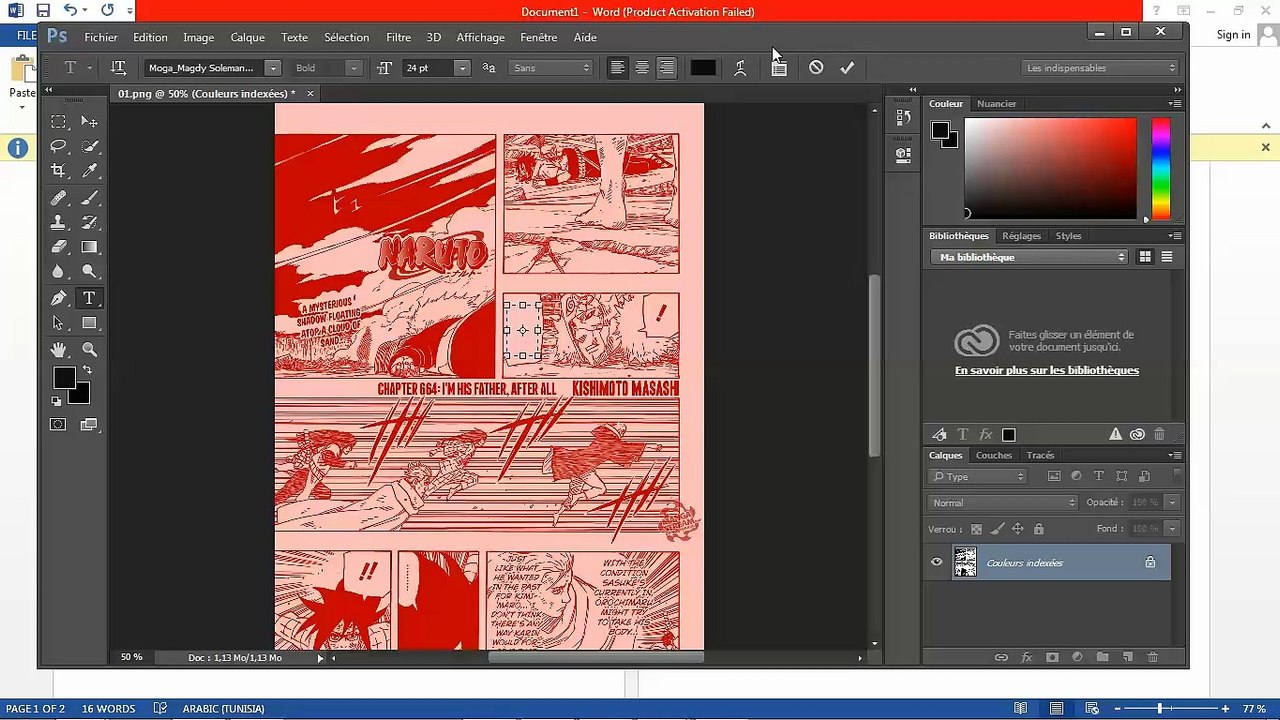Switch to the Couches tab
Screen dimensions: 1280x720
pos(994,456)
